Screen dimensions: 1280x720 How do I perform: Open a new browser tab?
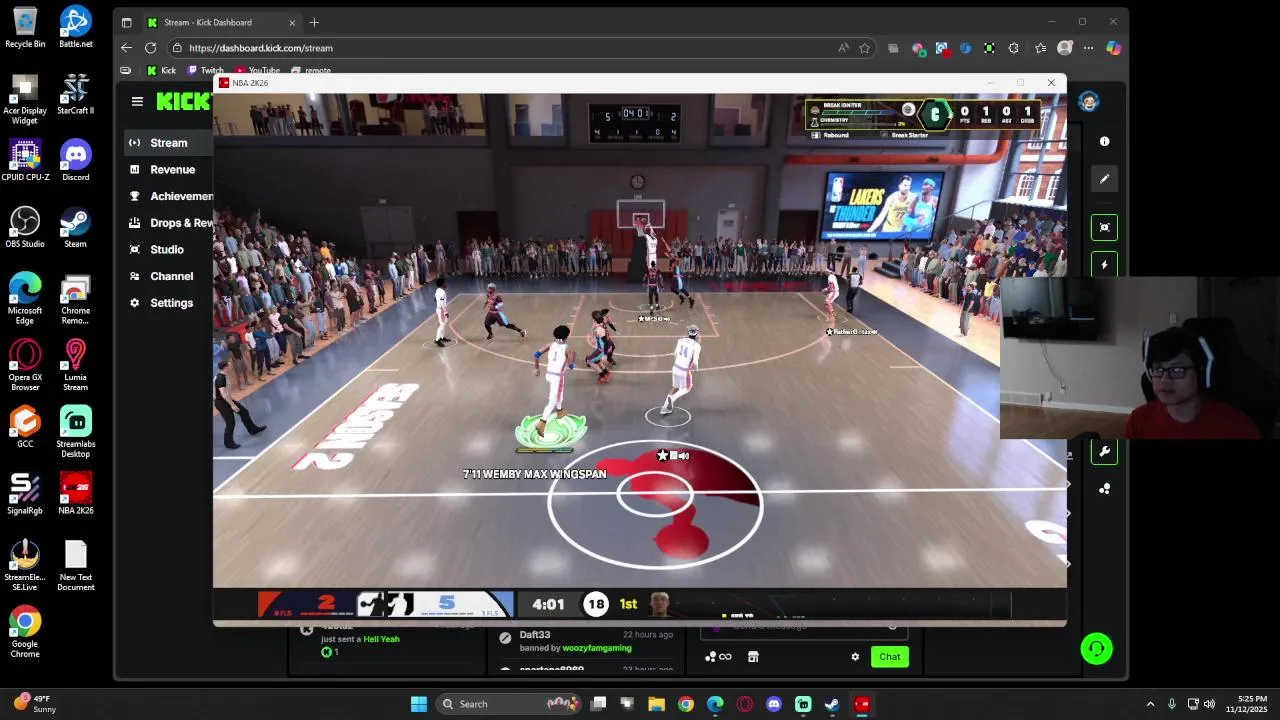coord(314,22)
